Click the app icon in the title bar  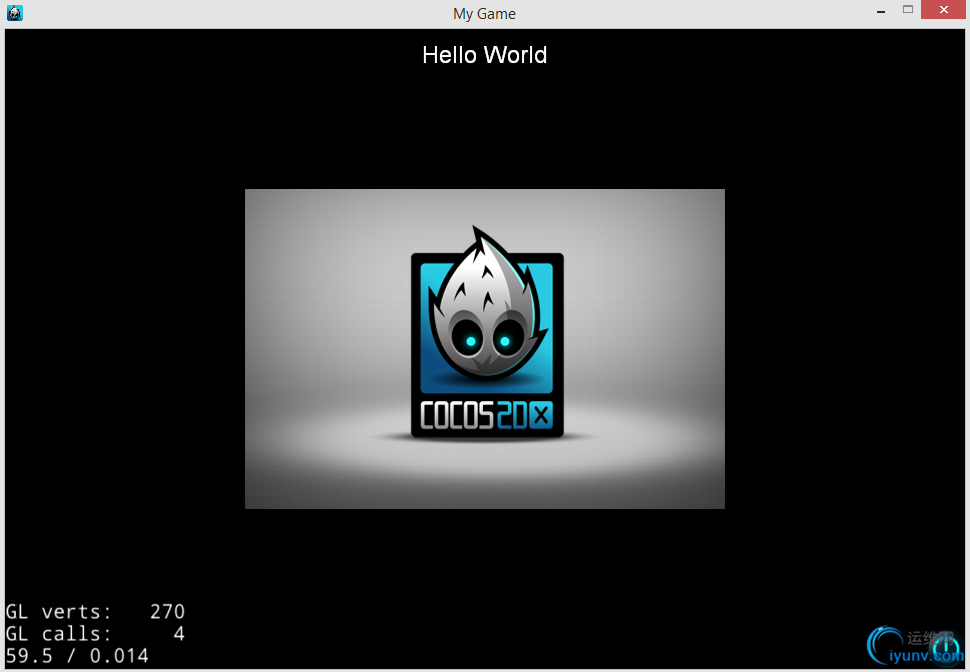pos(15,12)
